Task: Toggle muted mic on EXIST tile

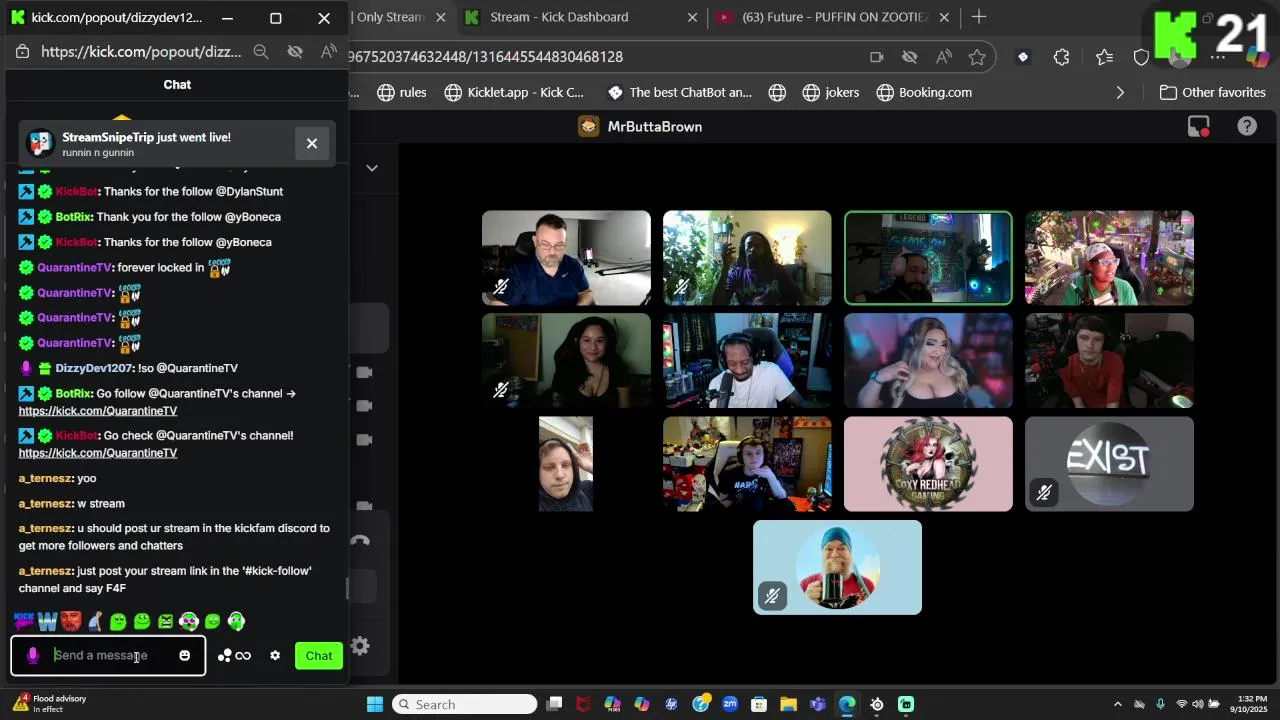Action: (x=1044, y=493)
